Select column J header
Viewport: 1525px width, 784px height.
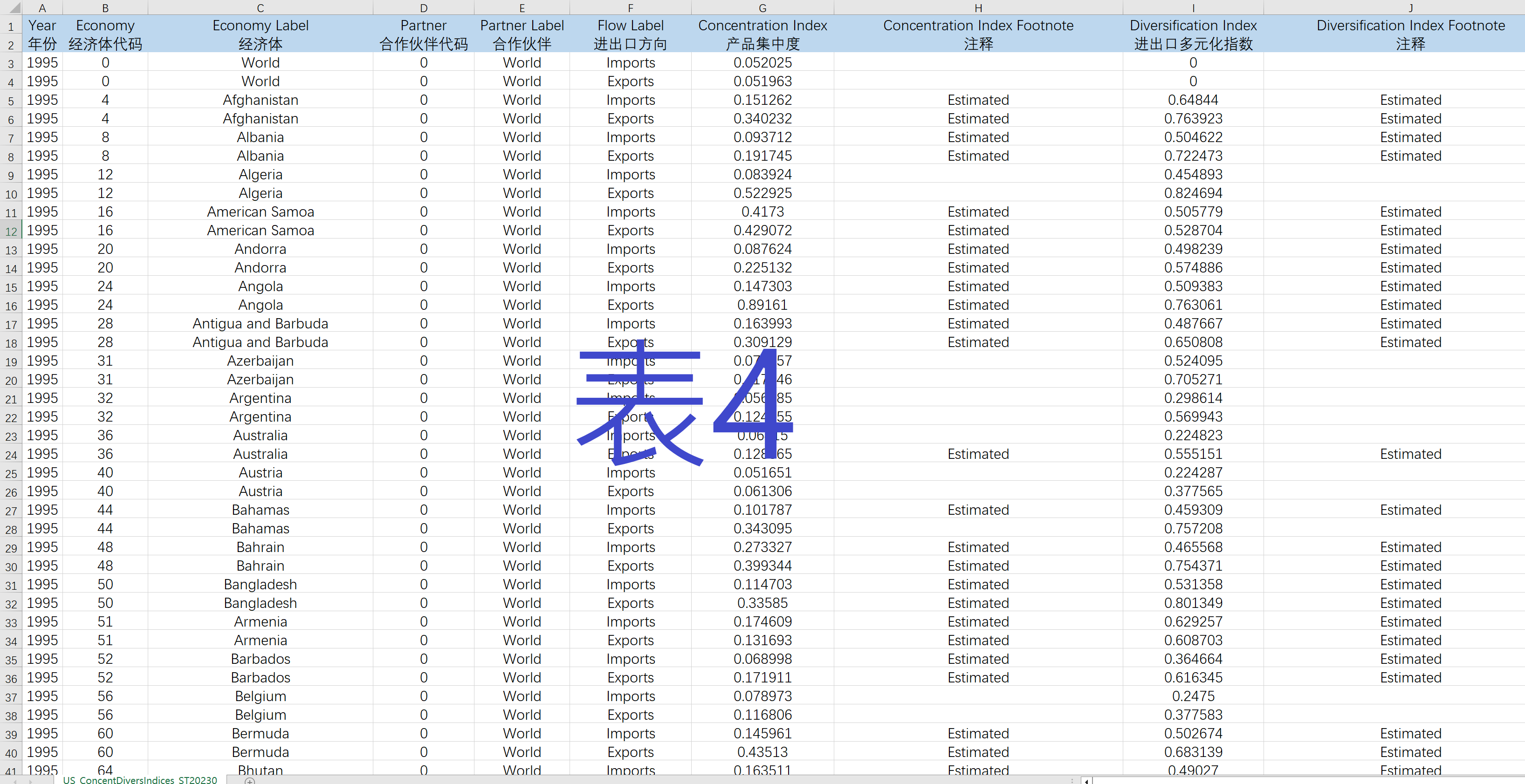click(1410, 8)
